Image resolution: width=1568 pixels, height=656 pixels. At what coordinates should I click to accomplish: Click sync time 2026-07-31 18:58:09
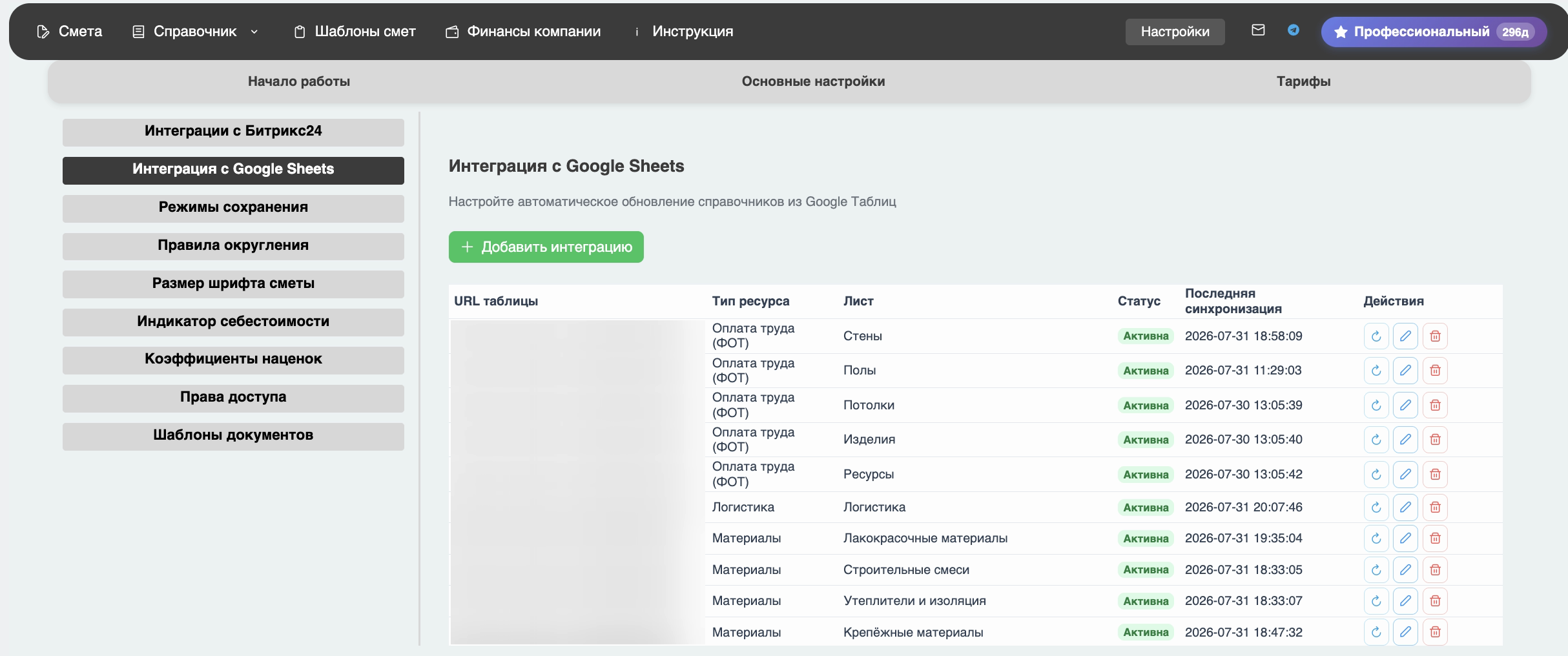tap(1243, 336)
